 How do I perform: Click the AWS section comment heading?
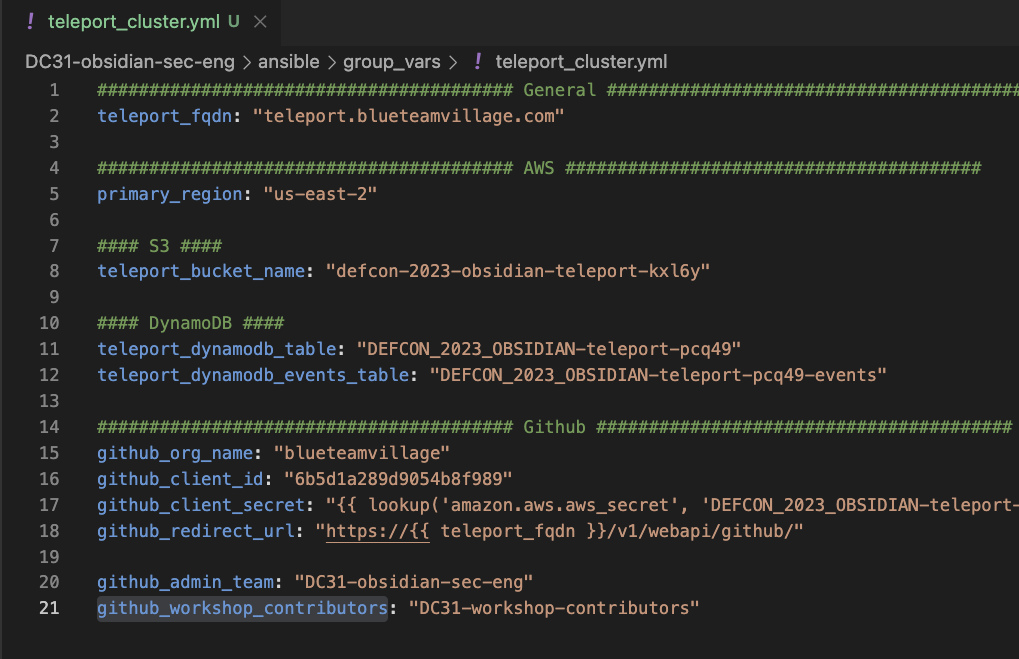pyautogui.click(x=539, y=168)
